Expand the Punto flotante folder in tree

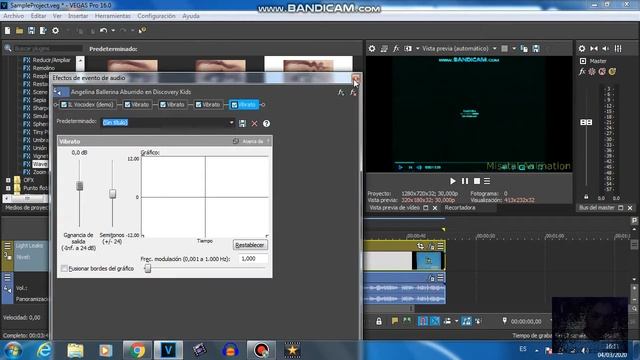tap(8, 188)
